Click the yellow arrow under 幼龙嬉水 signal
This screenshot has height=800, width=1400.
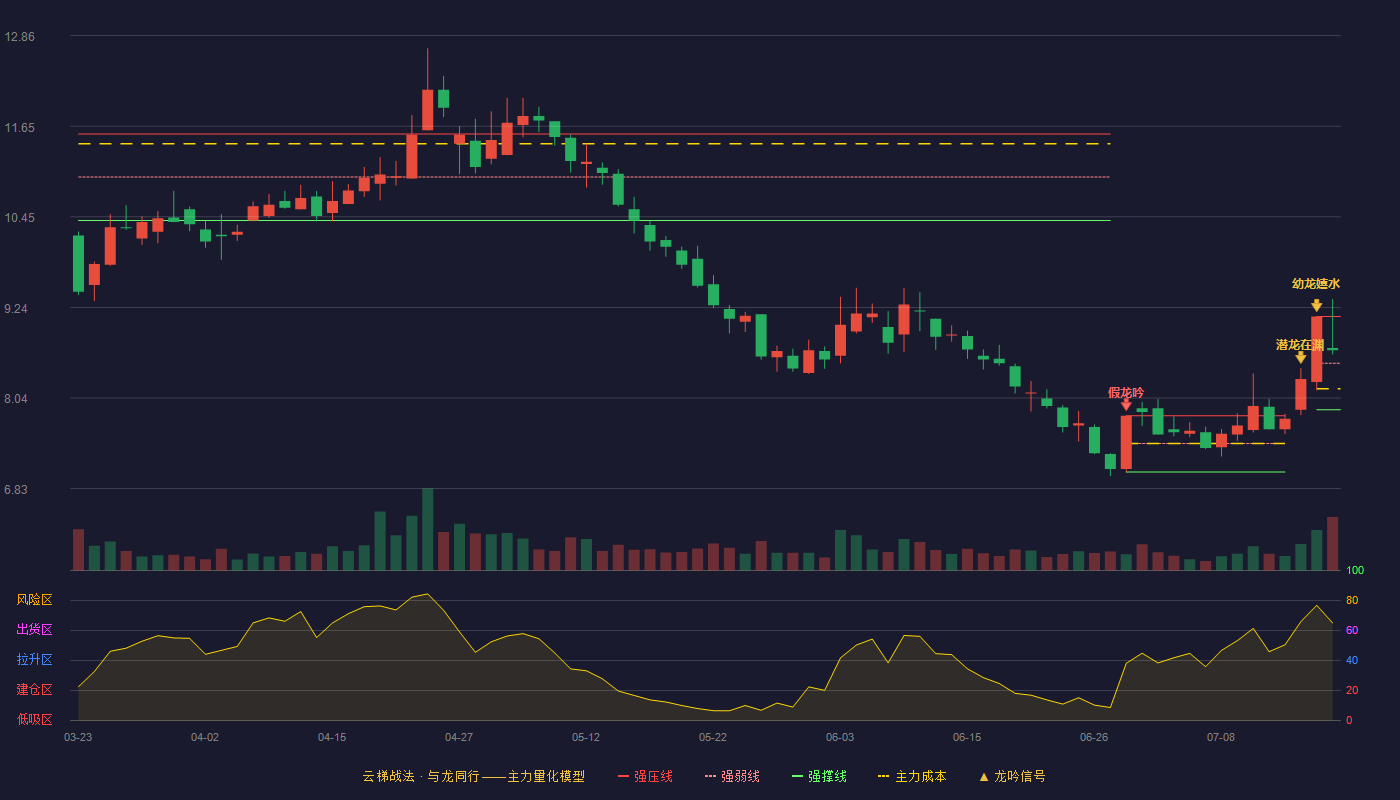tap(1316, 305)
